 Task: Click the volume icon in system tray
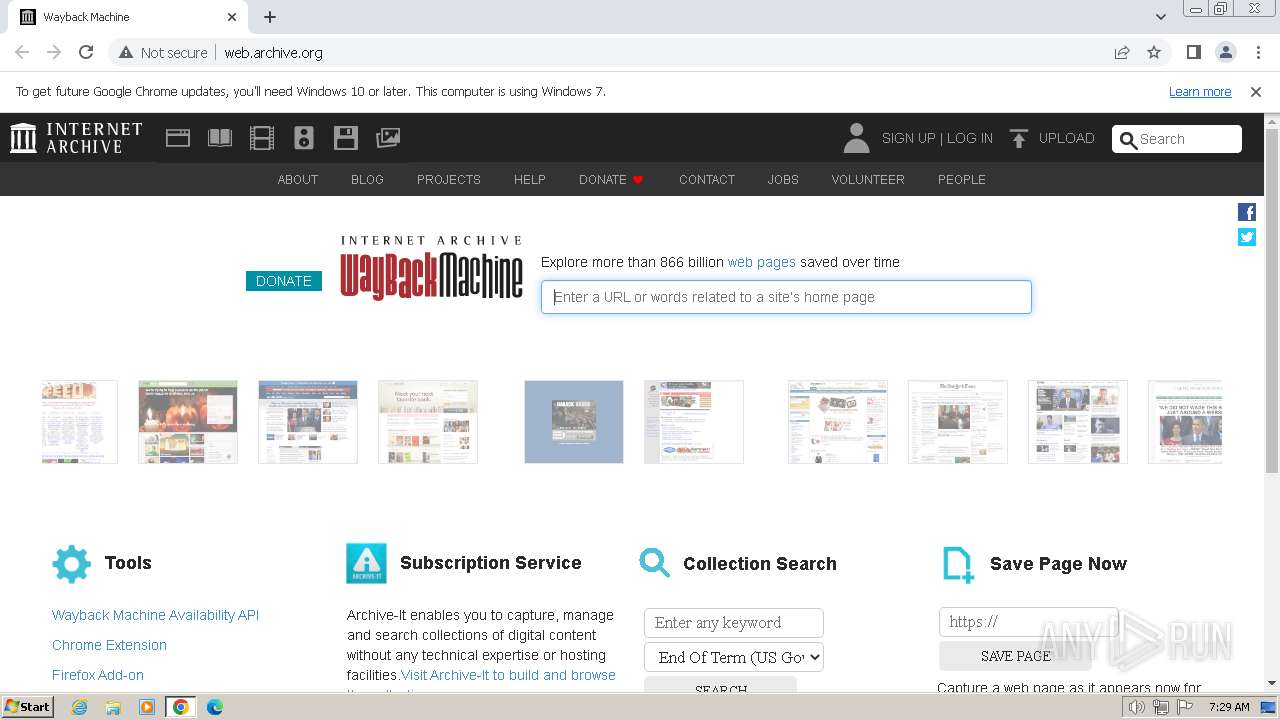click(1136, 707)
